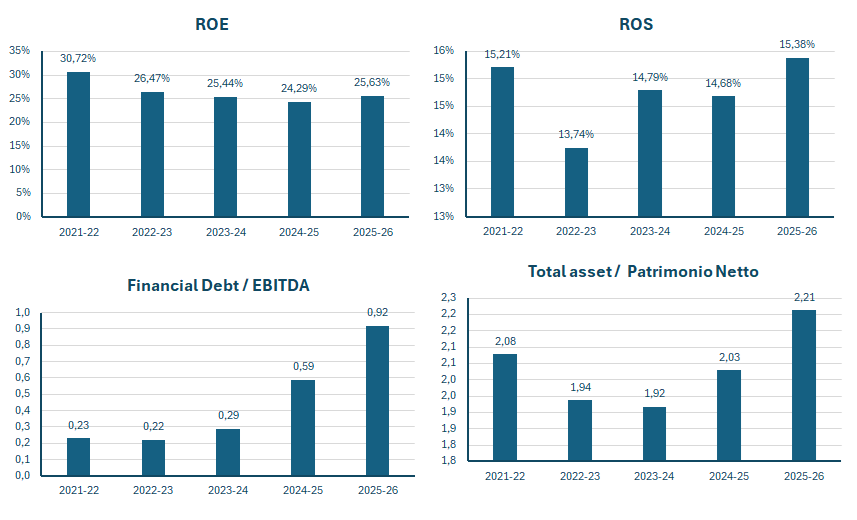This screenshot has height=520, width=857.
Task: Click the 26,47% data label
Action: pyautogui.click(x=152, y=78)
